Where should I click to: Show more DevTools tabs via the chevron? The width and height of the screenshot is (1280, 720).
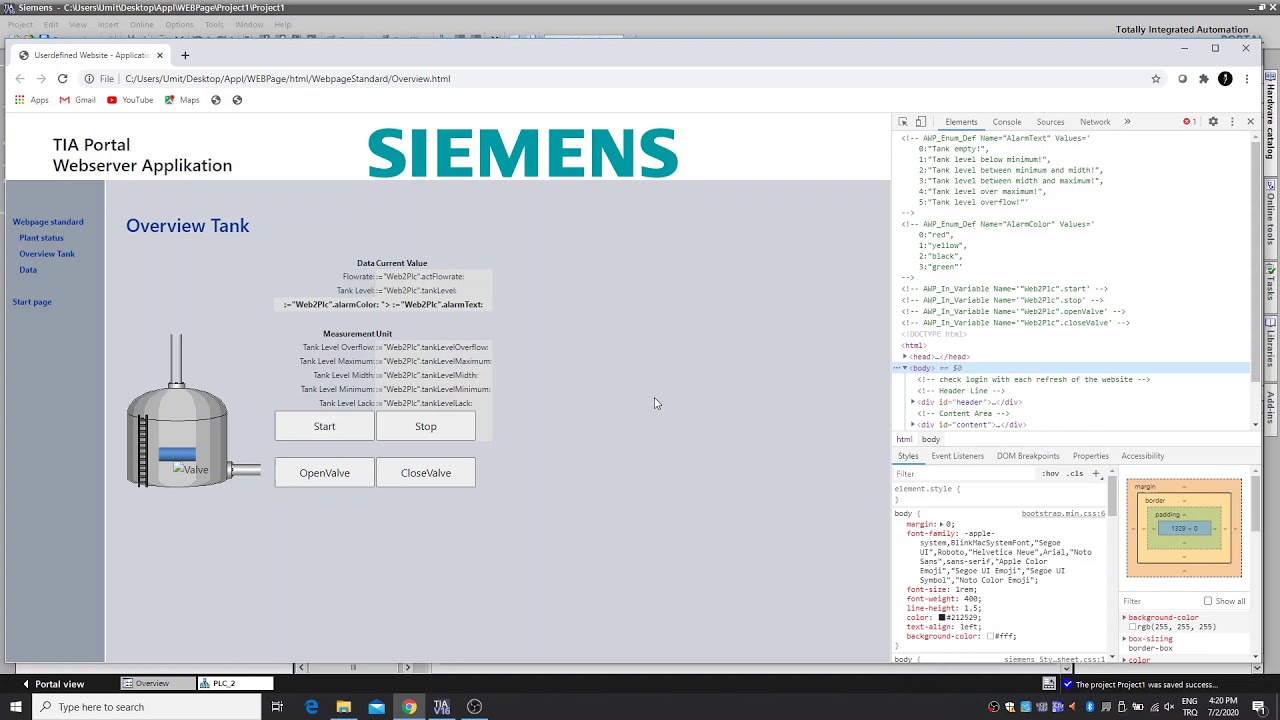coord(1127,122)
